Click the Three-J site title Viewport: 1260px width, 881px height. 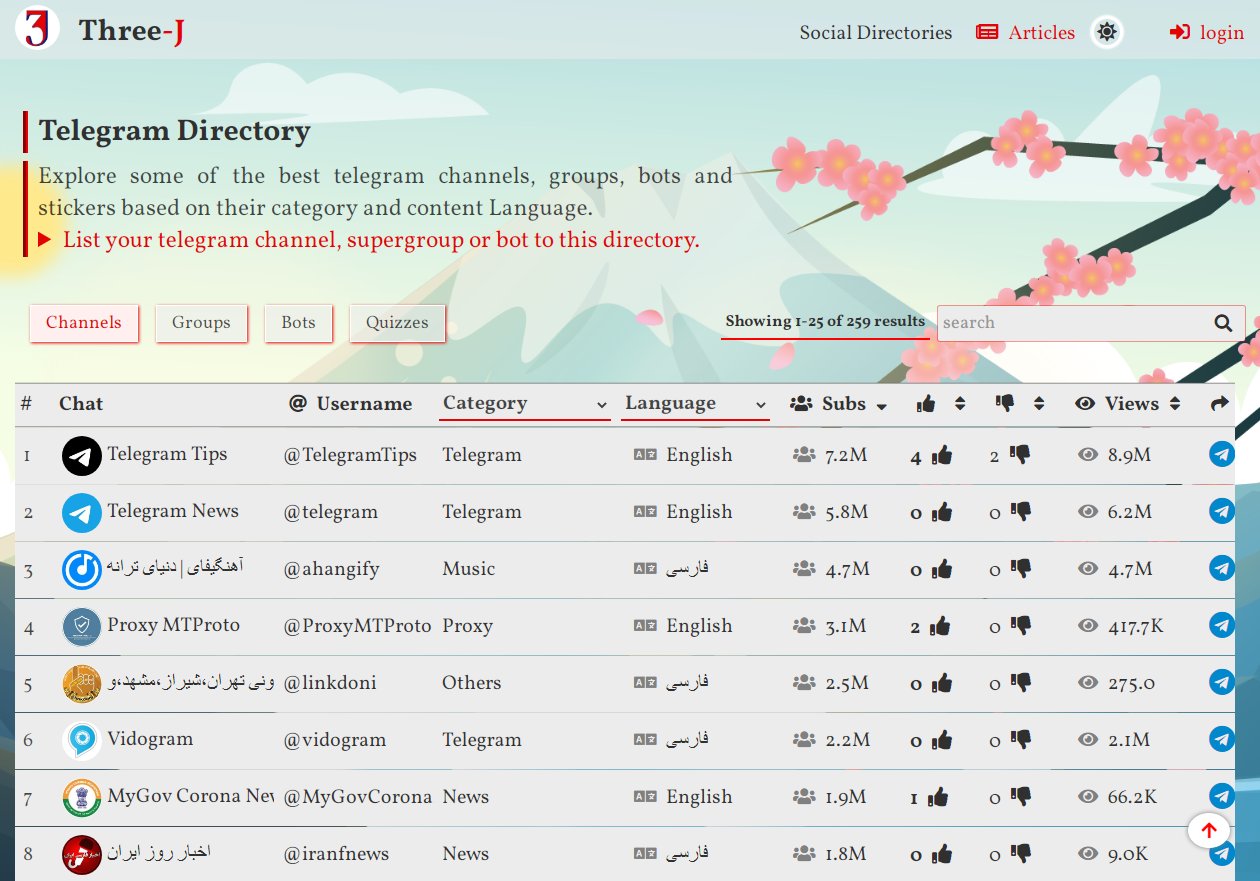[x=131, y=31]
